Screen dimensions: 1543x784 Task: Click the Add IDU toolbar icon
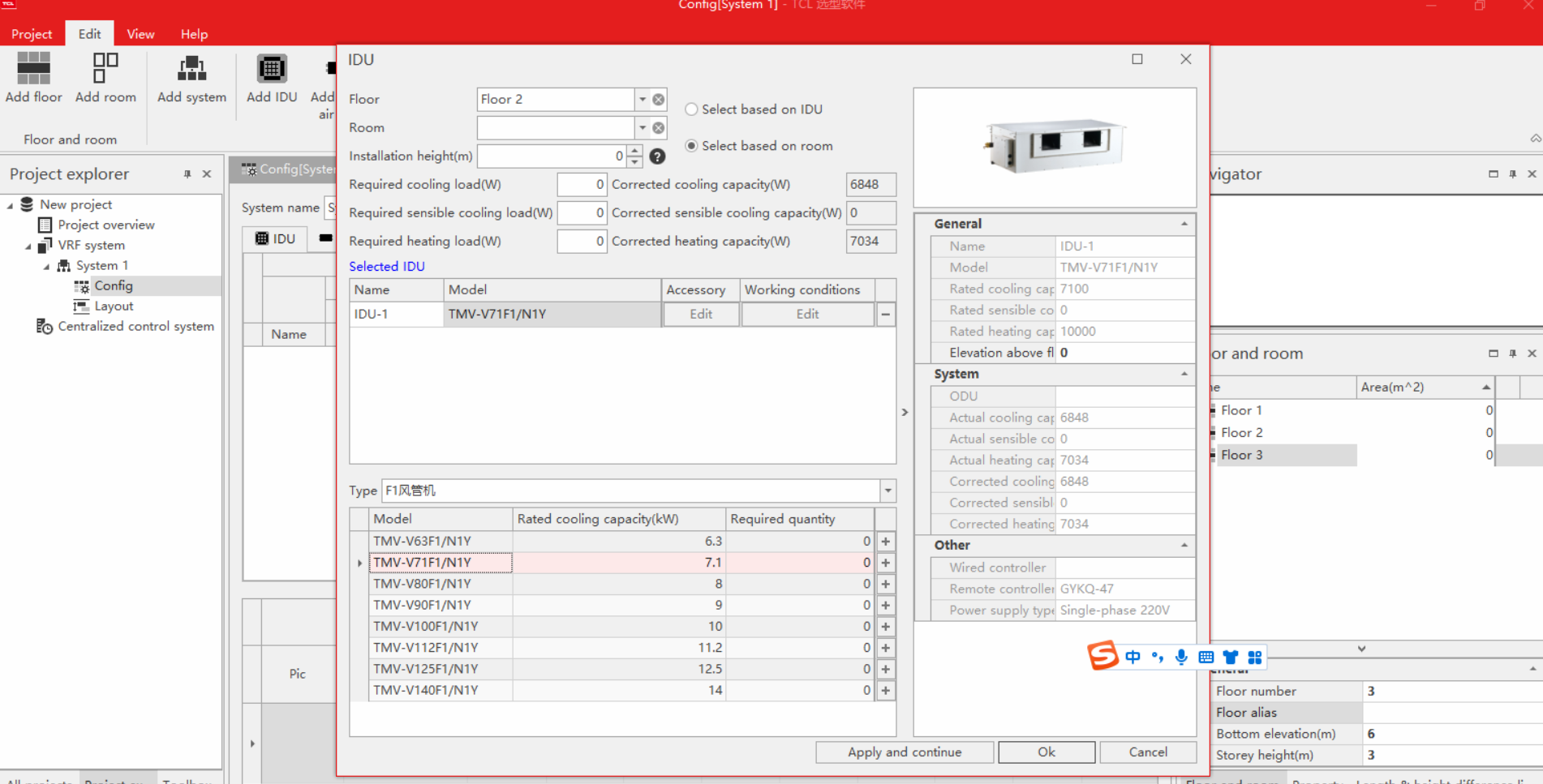click(x=272, y=69)
